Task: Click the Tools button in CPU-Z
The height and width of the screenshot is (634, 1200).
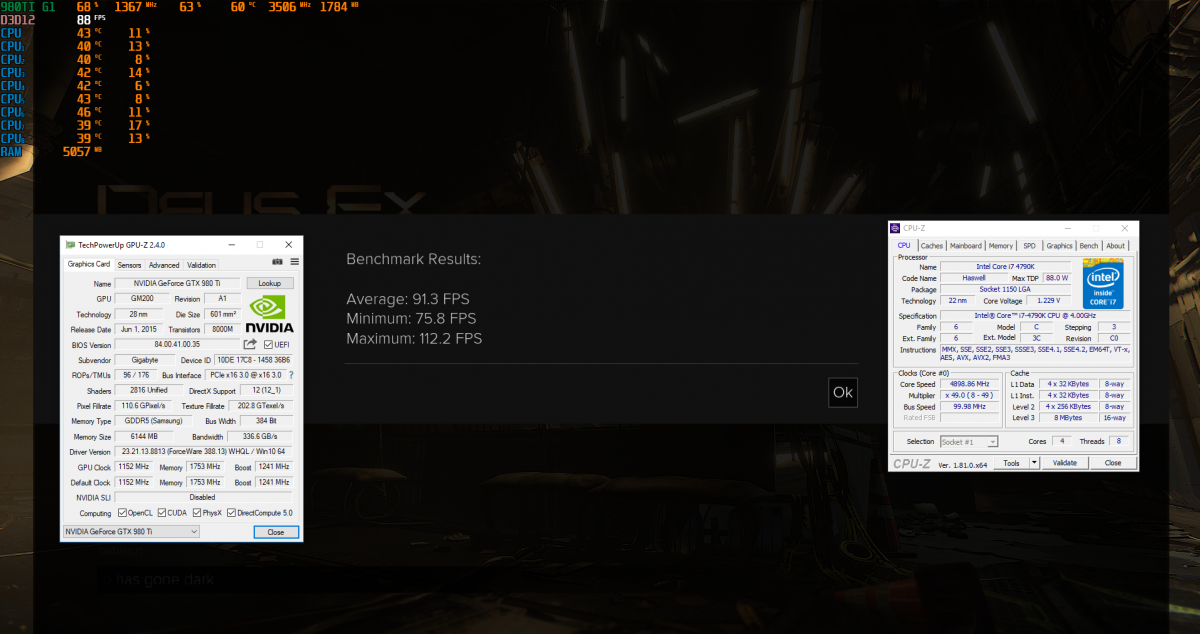Action: pyautogui.click(x=1012, y=463)
